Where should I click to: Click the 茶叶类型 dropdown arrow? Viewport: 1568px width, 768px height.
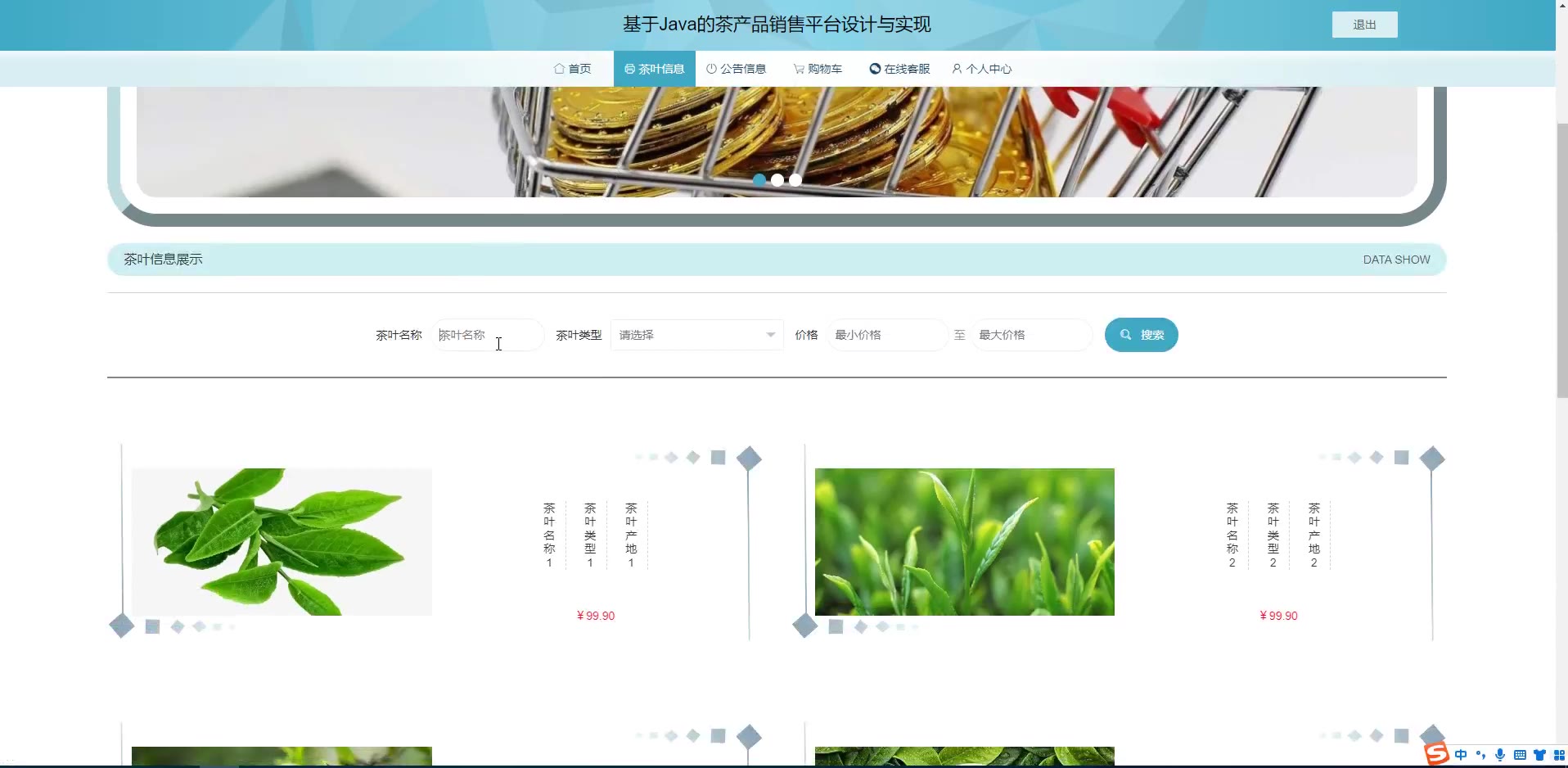770,335
